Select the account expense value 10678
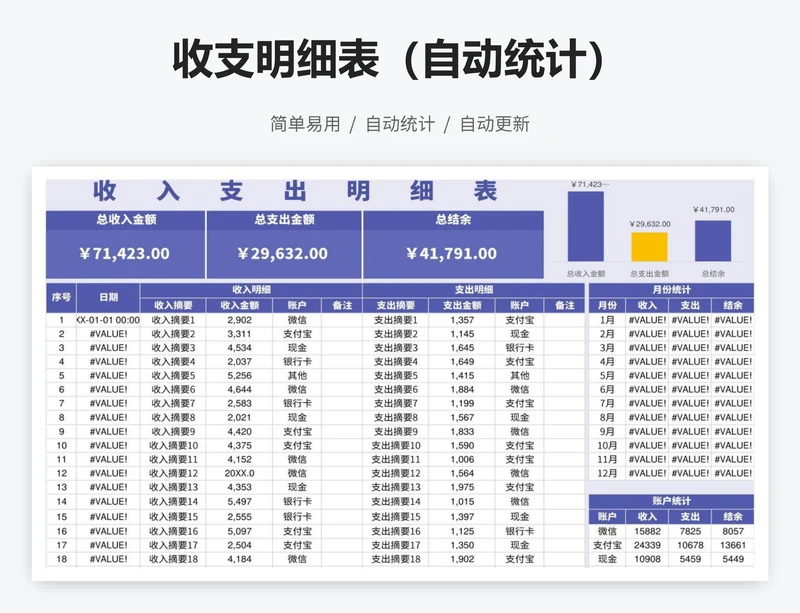800x613 pixels. pos(690,545)
